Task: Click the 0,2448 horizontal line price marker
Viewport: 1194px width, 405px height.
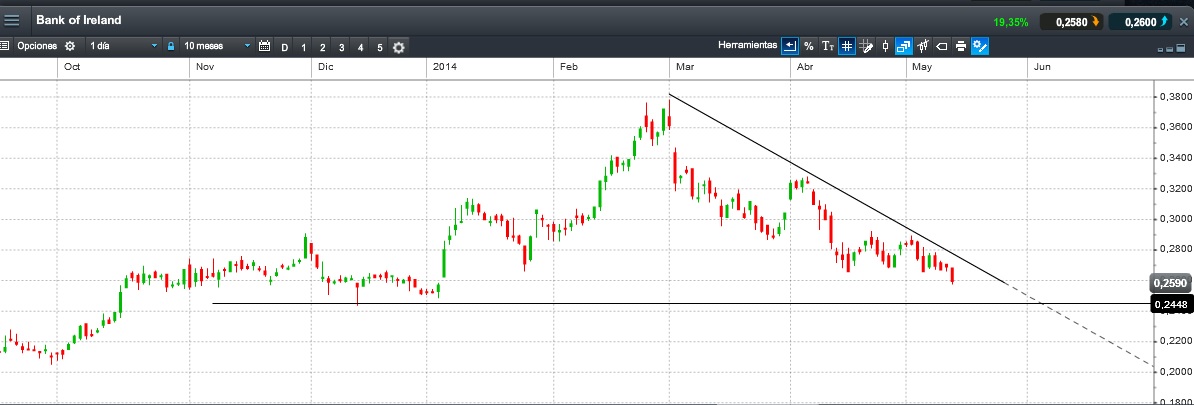Action: [x=1171, y=304]
